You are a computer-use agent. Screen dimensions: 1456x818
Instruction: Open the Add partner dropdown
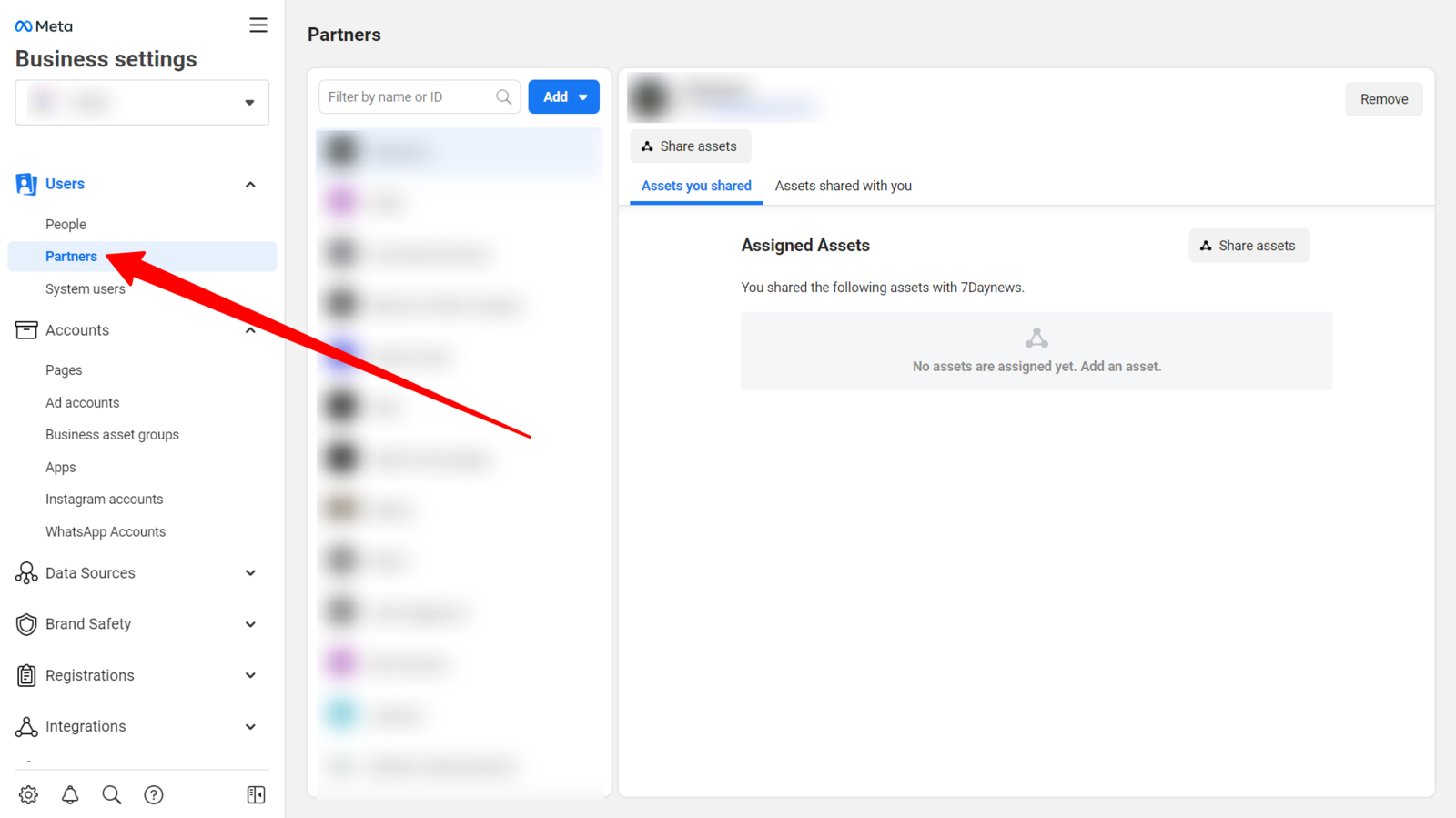(x=563, y=97)
